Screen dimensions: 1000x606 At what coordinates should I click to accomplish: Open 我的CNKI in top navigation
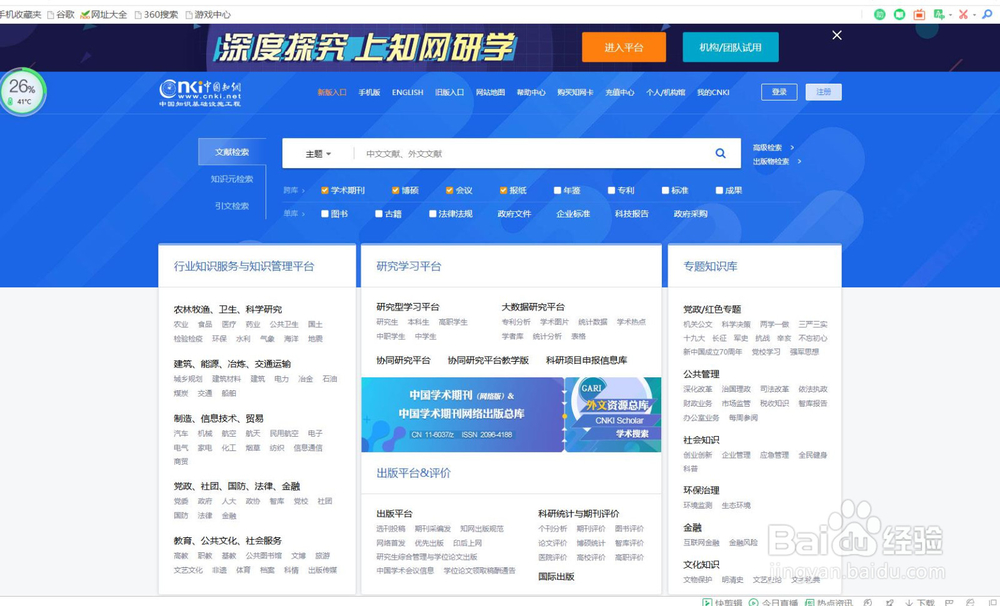[713, 92]
